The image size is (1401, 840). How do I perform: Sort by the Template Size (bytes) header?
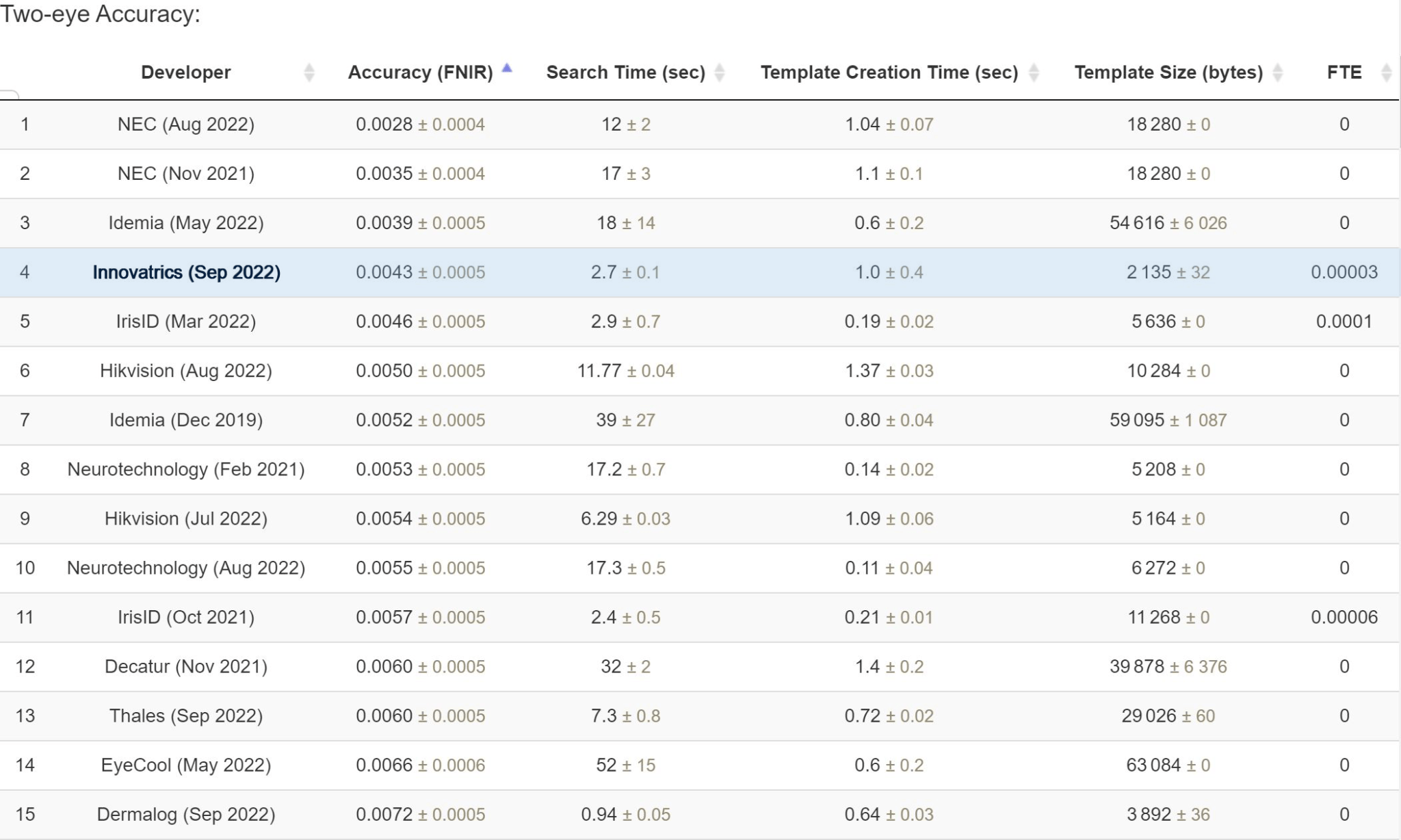1168,73
